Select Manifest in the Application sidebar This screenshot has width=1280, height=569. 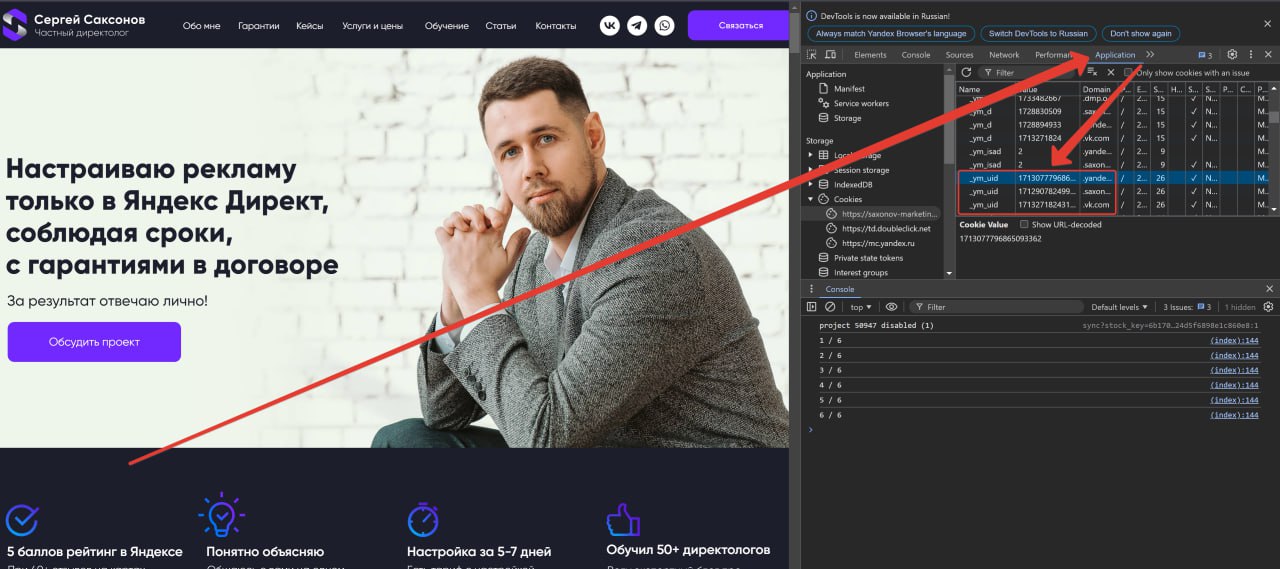pos(849,89)
